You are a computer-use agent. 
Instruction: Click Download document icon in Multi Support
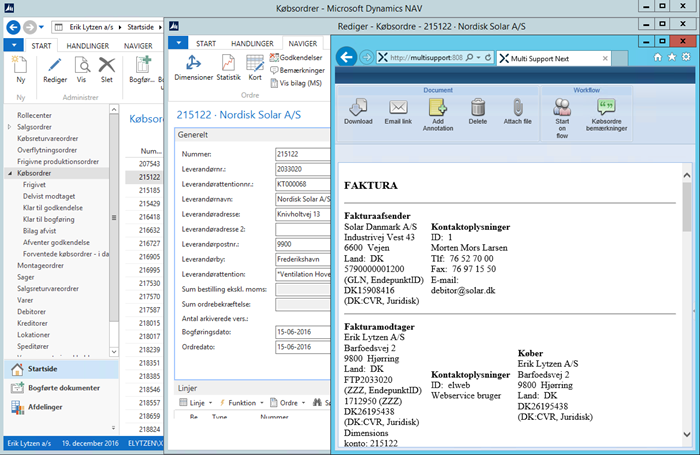[x=358, y=107]
